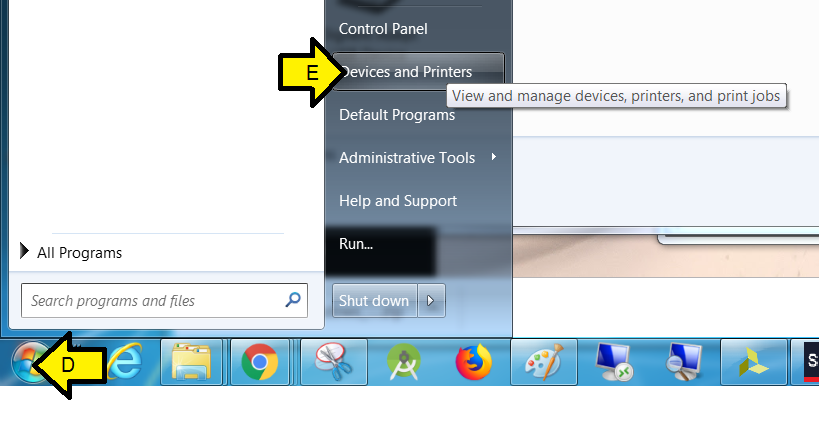Open Firefox from the taskbar
819x430 pixels.
[474, 362]
